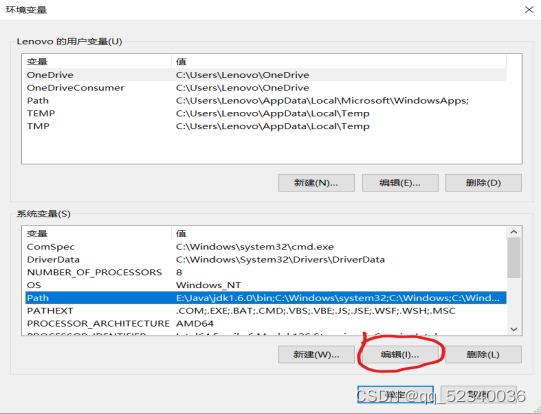The height and width of the screenshot is (414, 541).
Task: Click the Windows_NT value cell
Action: [208, 285]
